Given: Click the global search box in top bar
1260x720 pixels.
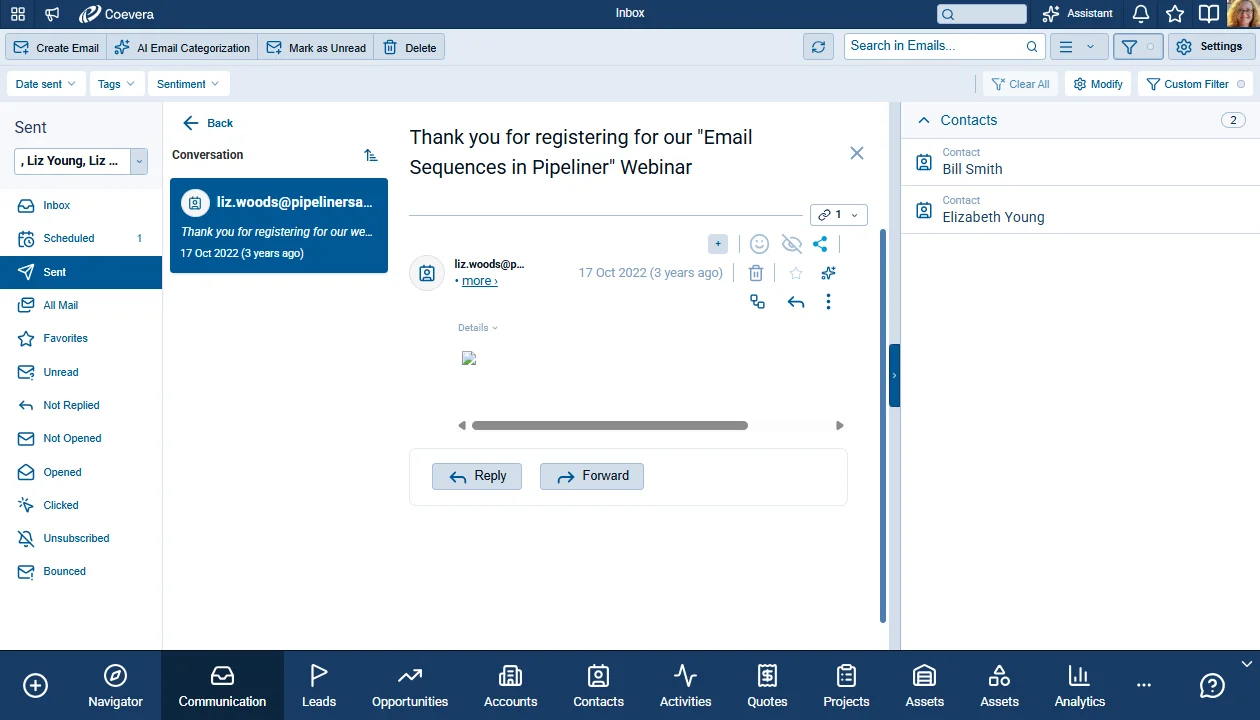Looking at the screenshot, I should (981, 14).
